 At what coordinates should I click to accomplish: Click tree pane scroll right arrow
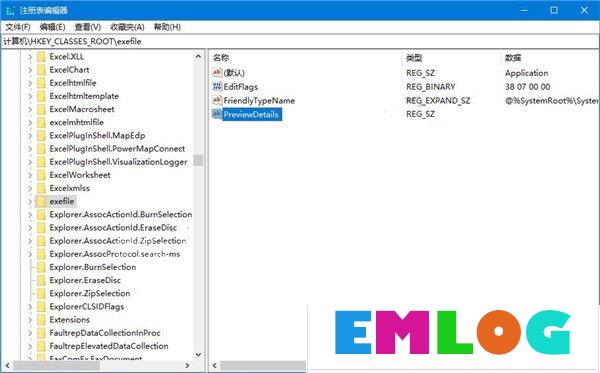pos(187,365)
